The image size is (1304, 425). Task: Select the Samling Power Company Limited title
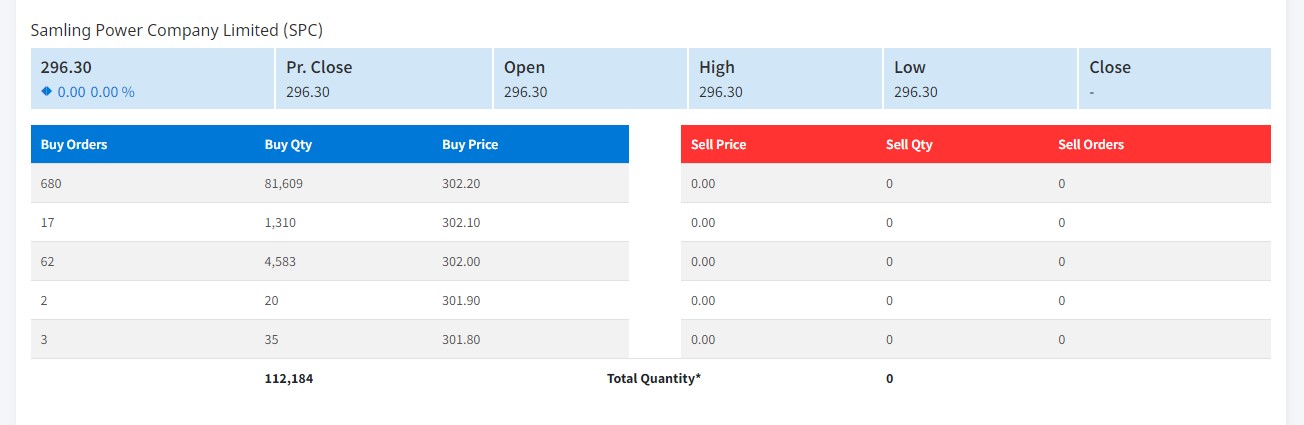177,30
